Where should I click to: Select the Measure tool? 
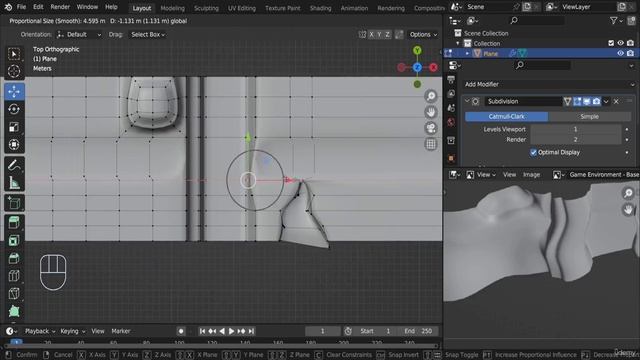(x=14, y=183)
